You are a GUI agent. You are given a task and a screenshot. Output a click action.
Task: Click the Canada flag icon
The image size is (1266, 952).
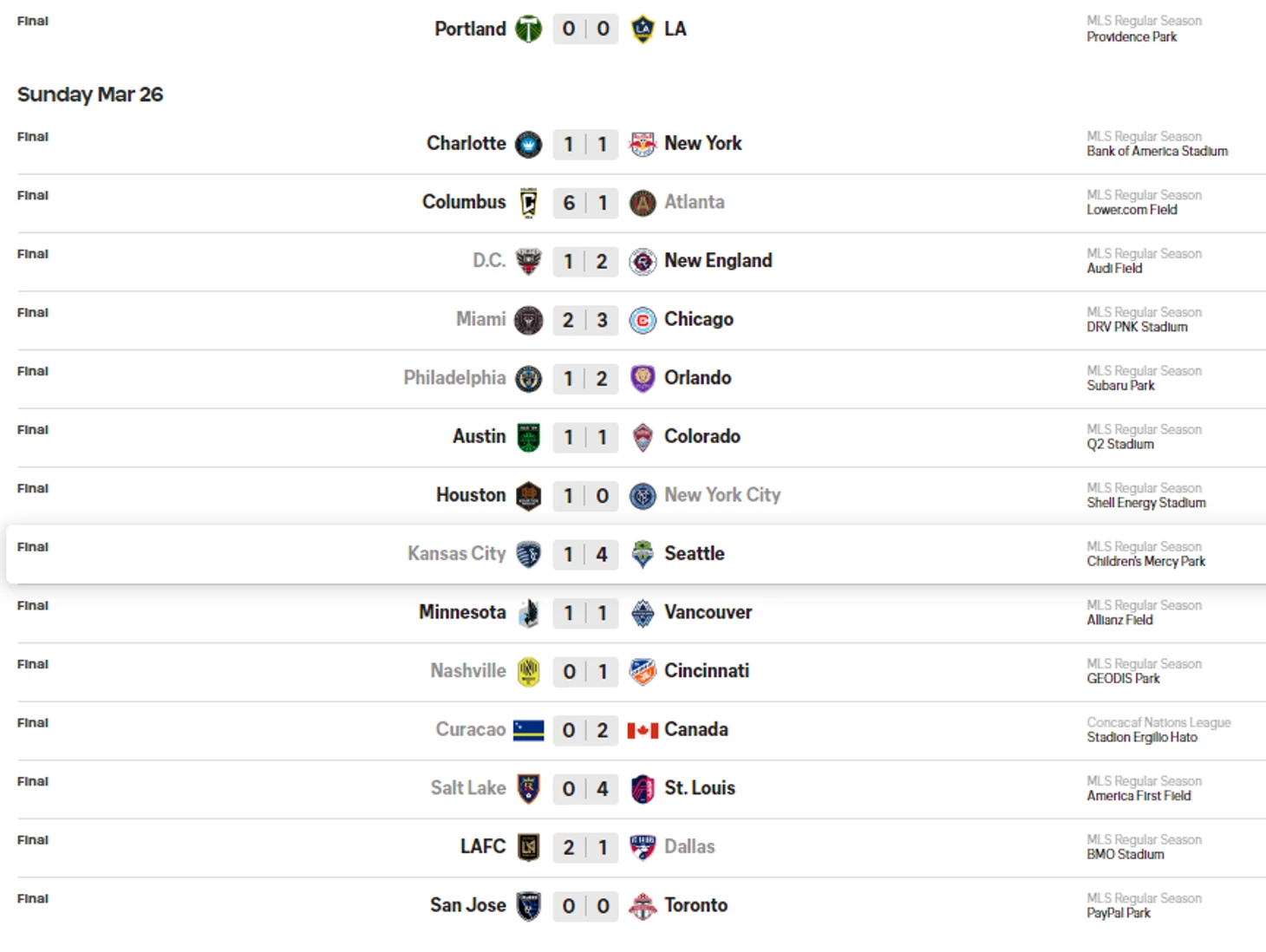click(x=643, y=730)
